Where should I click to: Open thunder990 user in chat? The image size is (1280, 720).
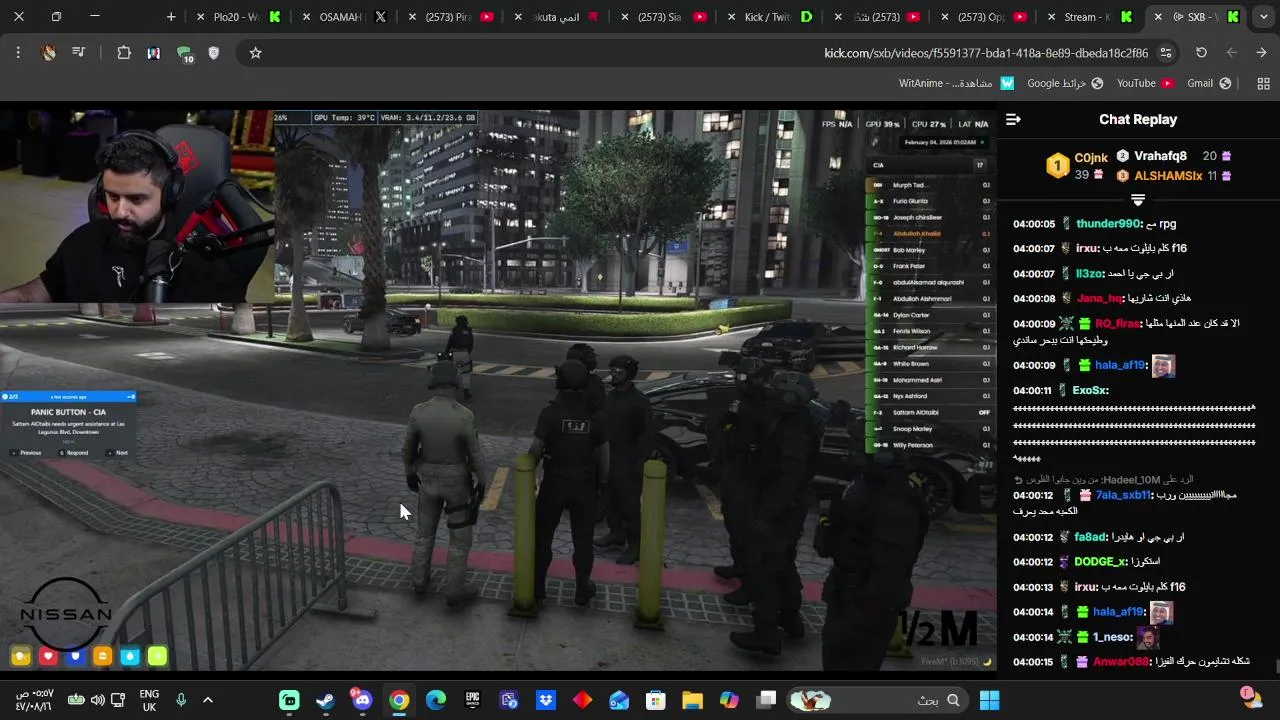point(1108,224)
